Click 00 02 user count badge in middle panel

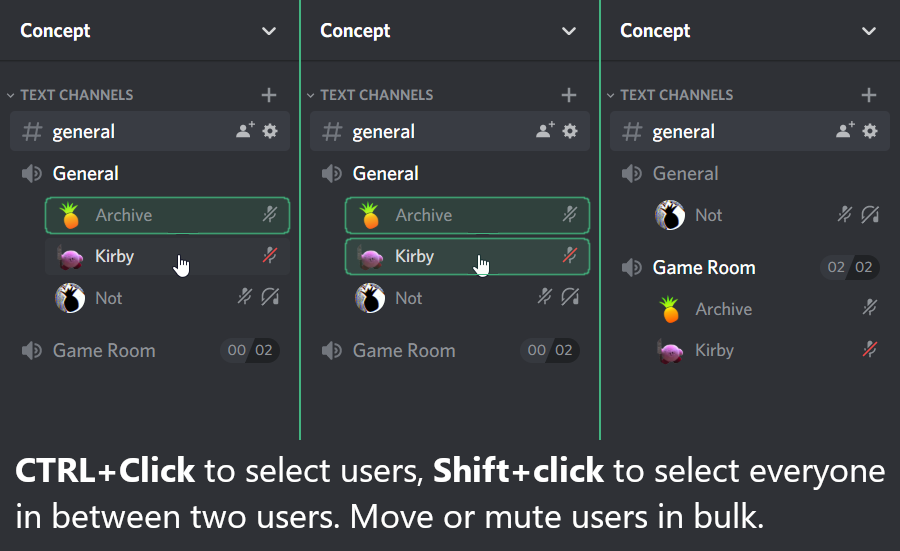[549, 350]
